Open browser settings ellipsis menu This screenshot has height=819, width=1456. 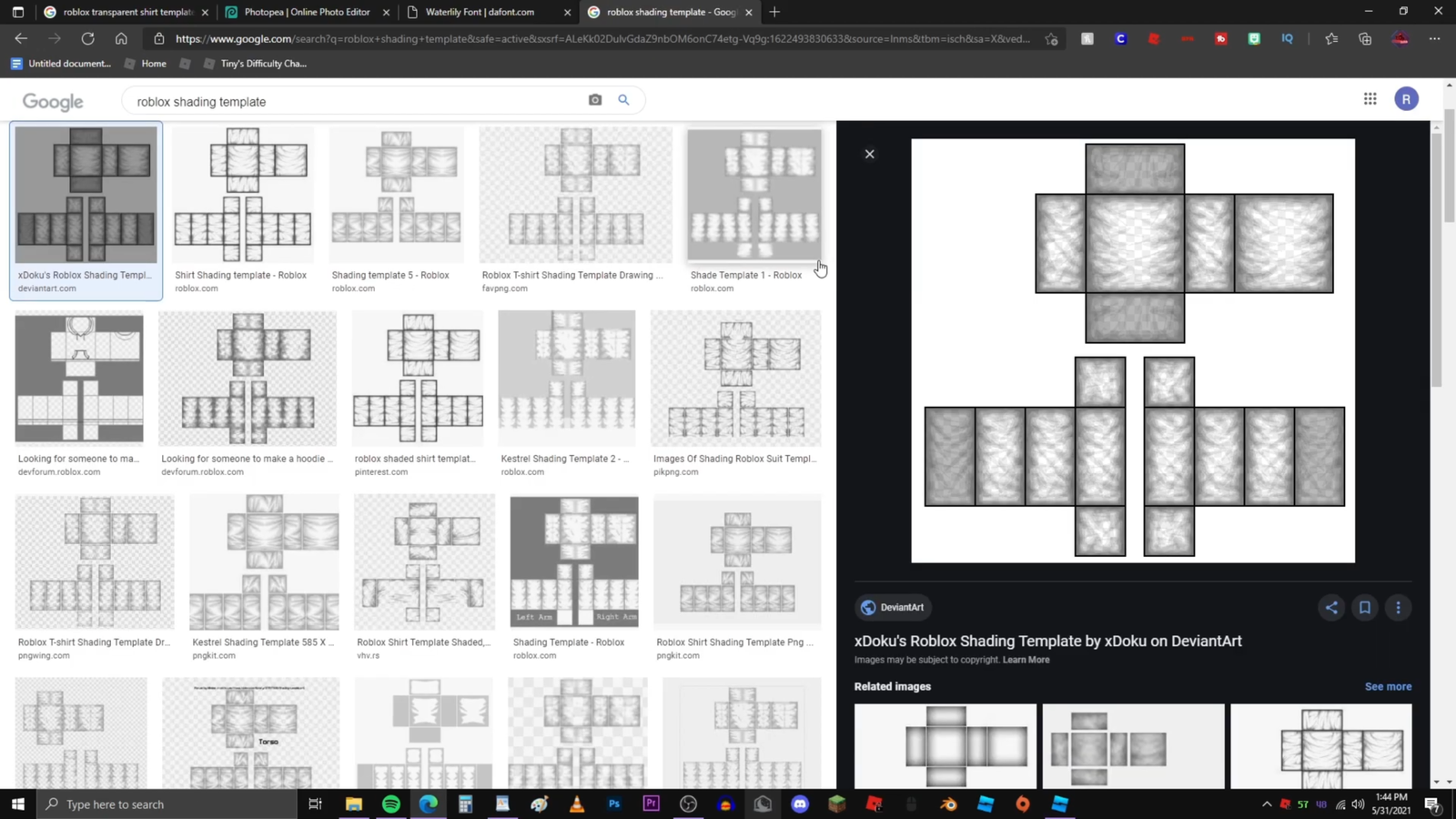click(1434, 39)
